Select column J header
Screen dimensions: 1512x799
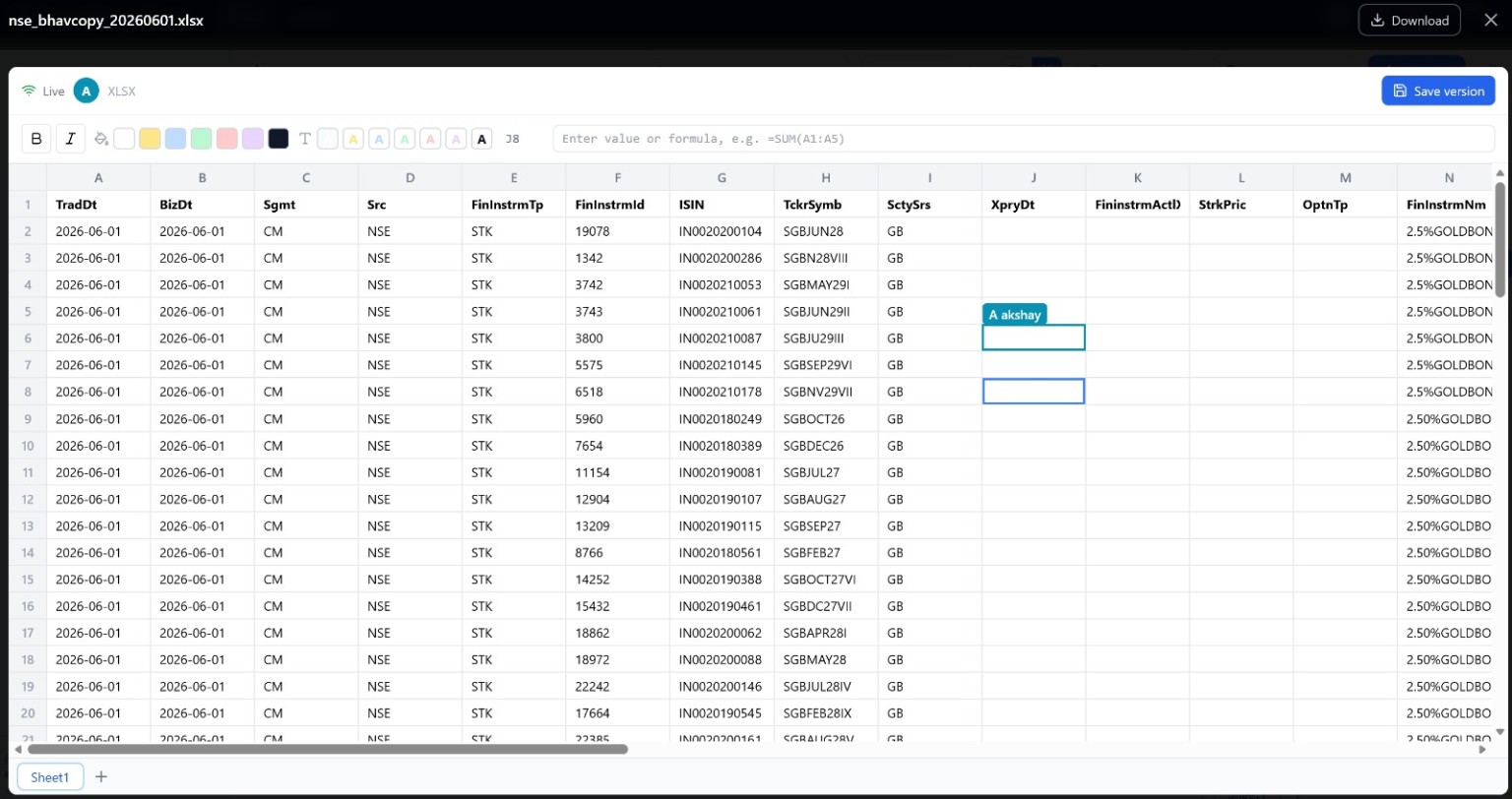click(x=1034, y=177)
